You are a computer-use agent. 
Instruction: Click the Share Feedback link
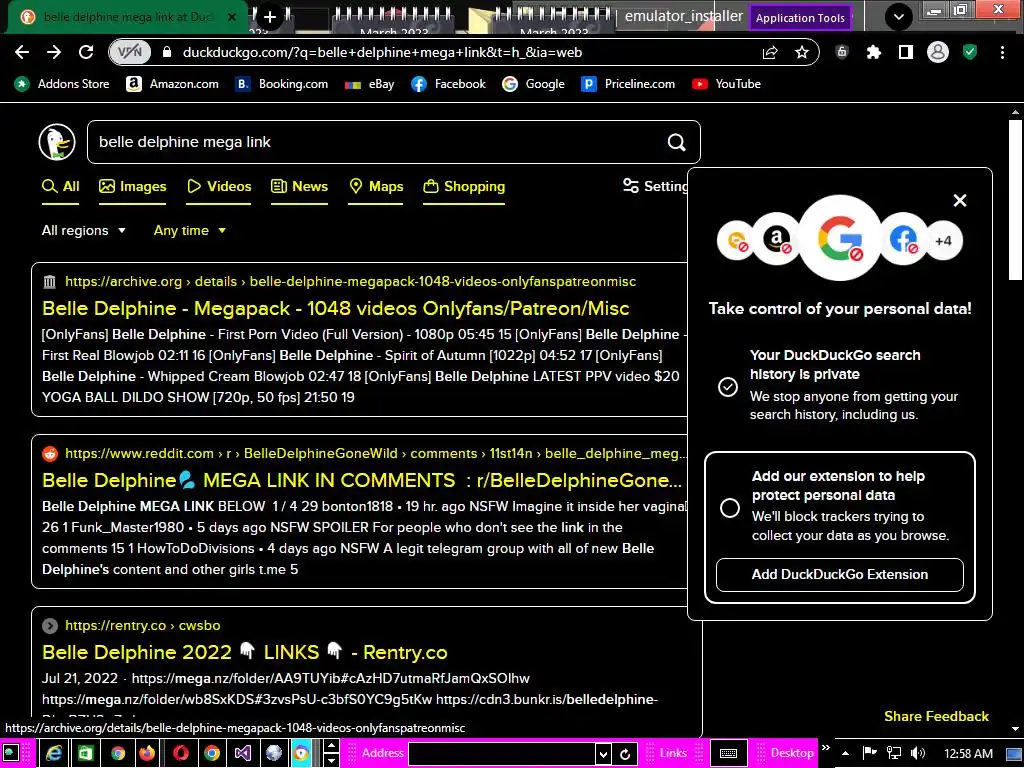point(936,716)
